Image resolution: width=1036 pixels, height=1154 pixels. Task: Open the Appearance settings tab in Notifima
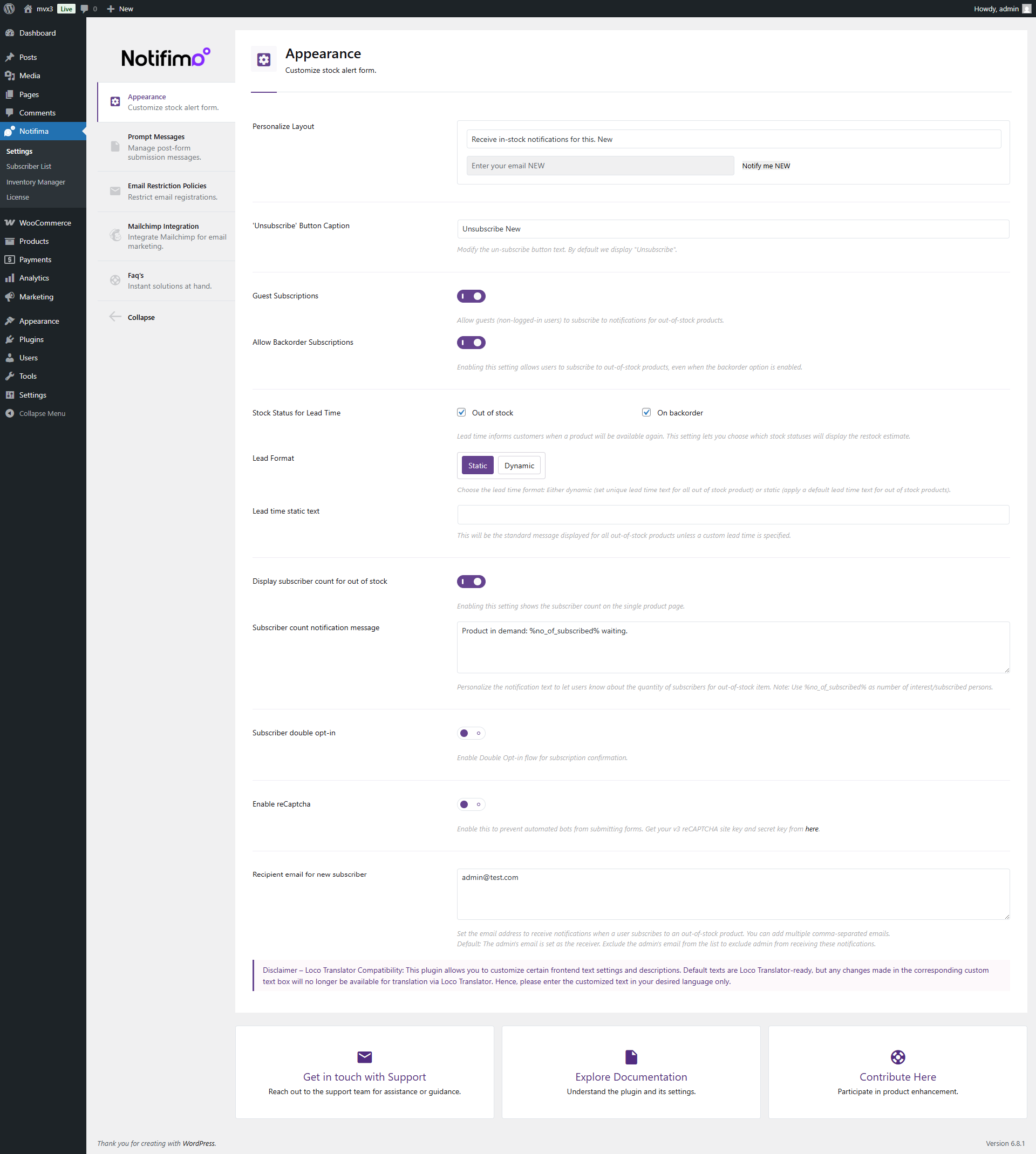(166, 103)
